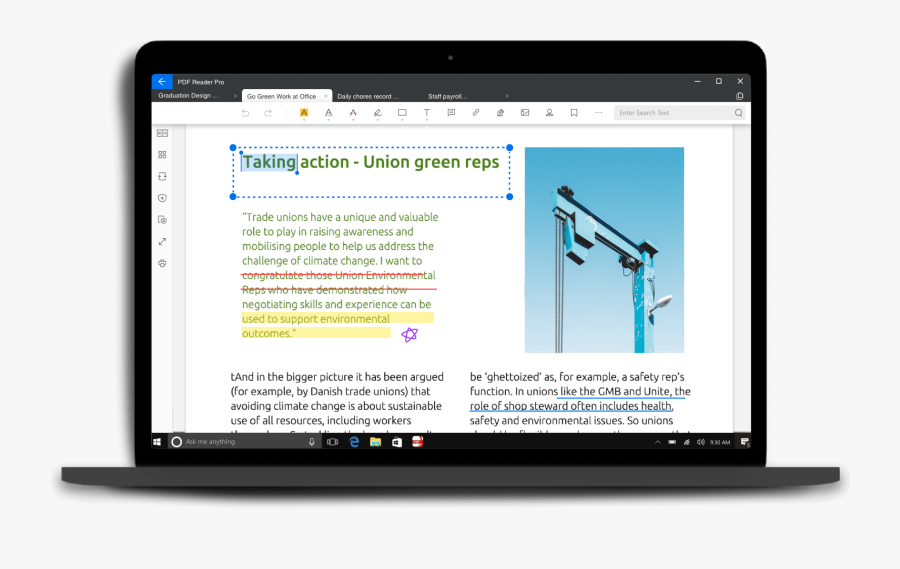900x569 pixels.
Task: Click the blue Back arrow button
Action: 162,81
